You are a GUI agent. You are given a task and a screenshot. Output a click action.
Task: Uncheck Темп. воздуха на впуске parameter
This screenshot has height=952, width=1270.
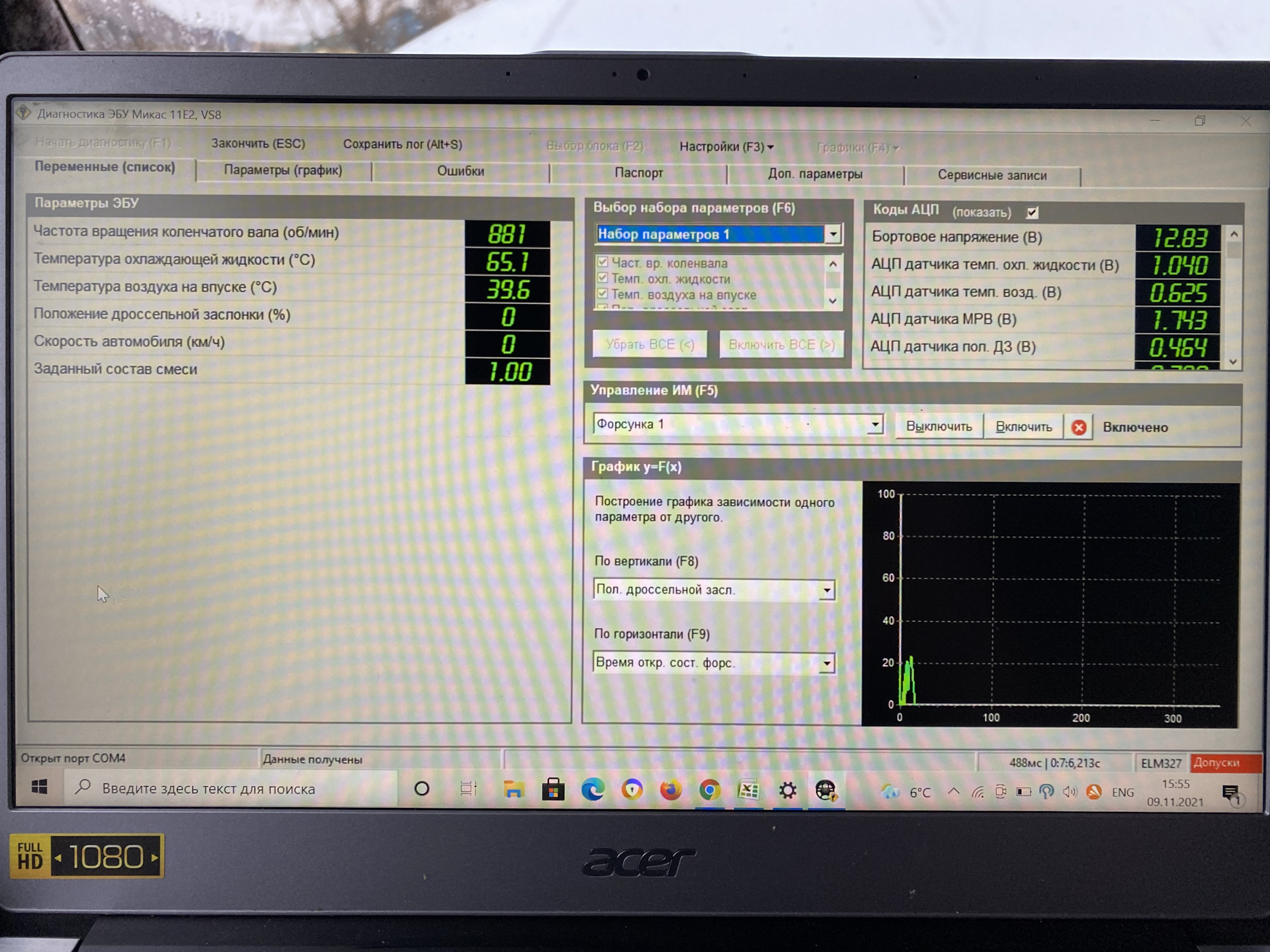tap(603, 294)
